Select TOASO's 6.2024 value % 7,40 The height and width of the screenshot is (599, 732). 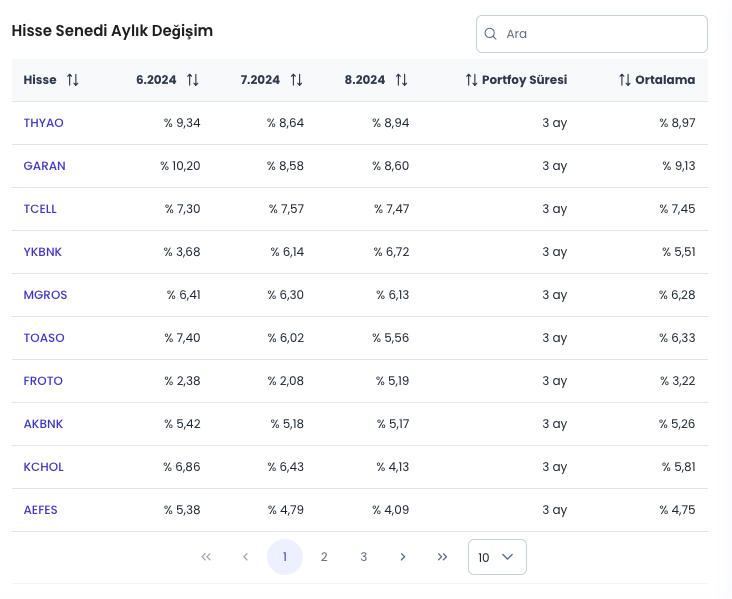coord(182,338)
